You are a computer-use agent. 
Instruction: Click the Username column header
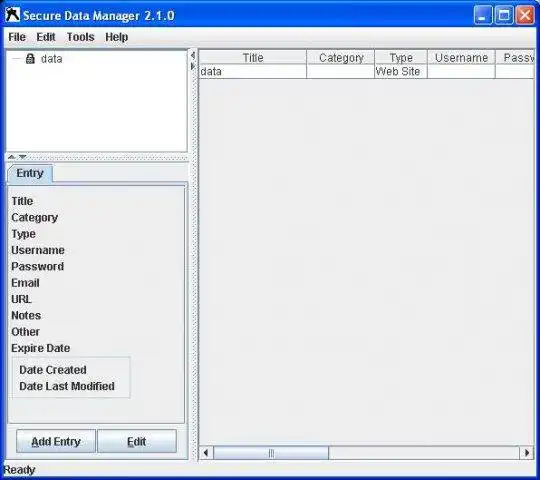tap(461, 58)
